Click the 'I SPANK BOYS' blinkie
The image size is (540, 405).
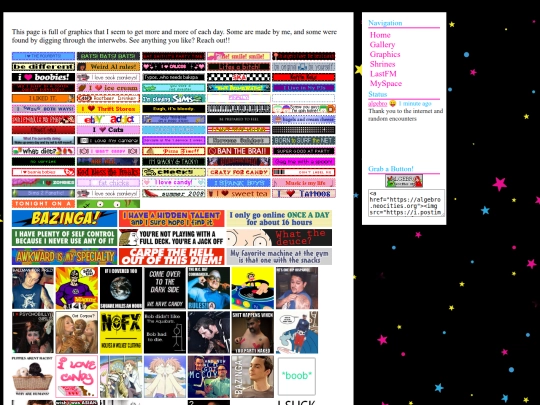tap(238, 183)
